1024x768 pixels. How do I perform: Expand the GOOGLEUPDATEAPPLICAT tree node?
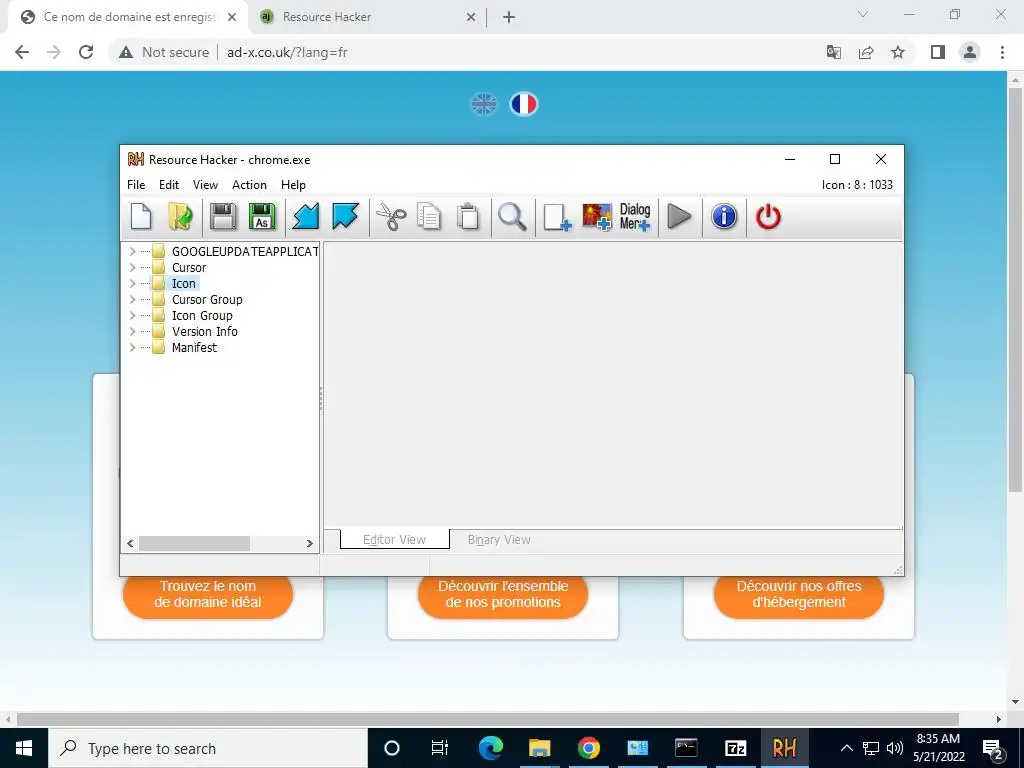point(133,251)
